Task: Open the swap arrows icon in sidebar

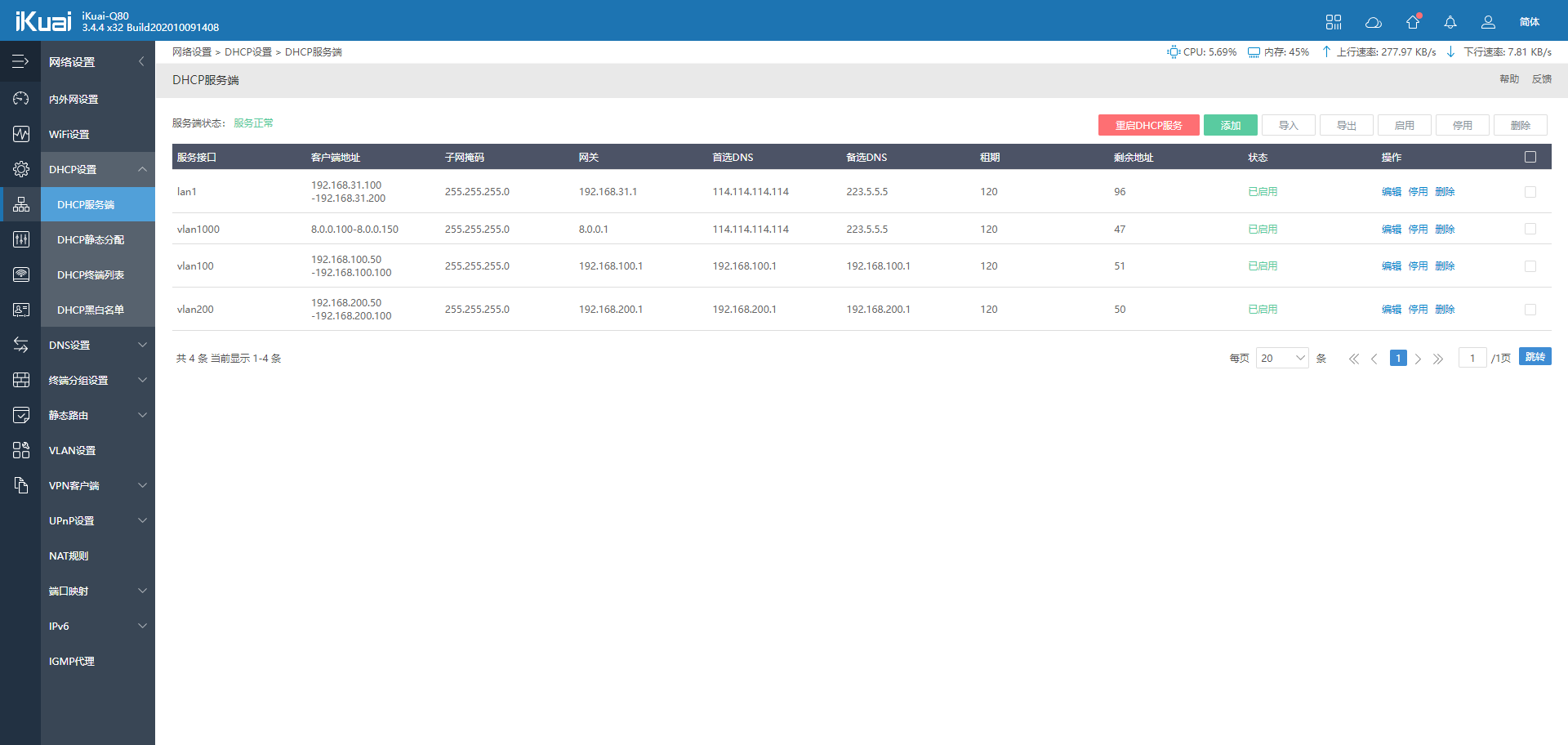Action: point(20,345)
